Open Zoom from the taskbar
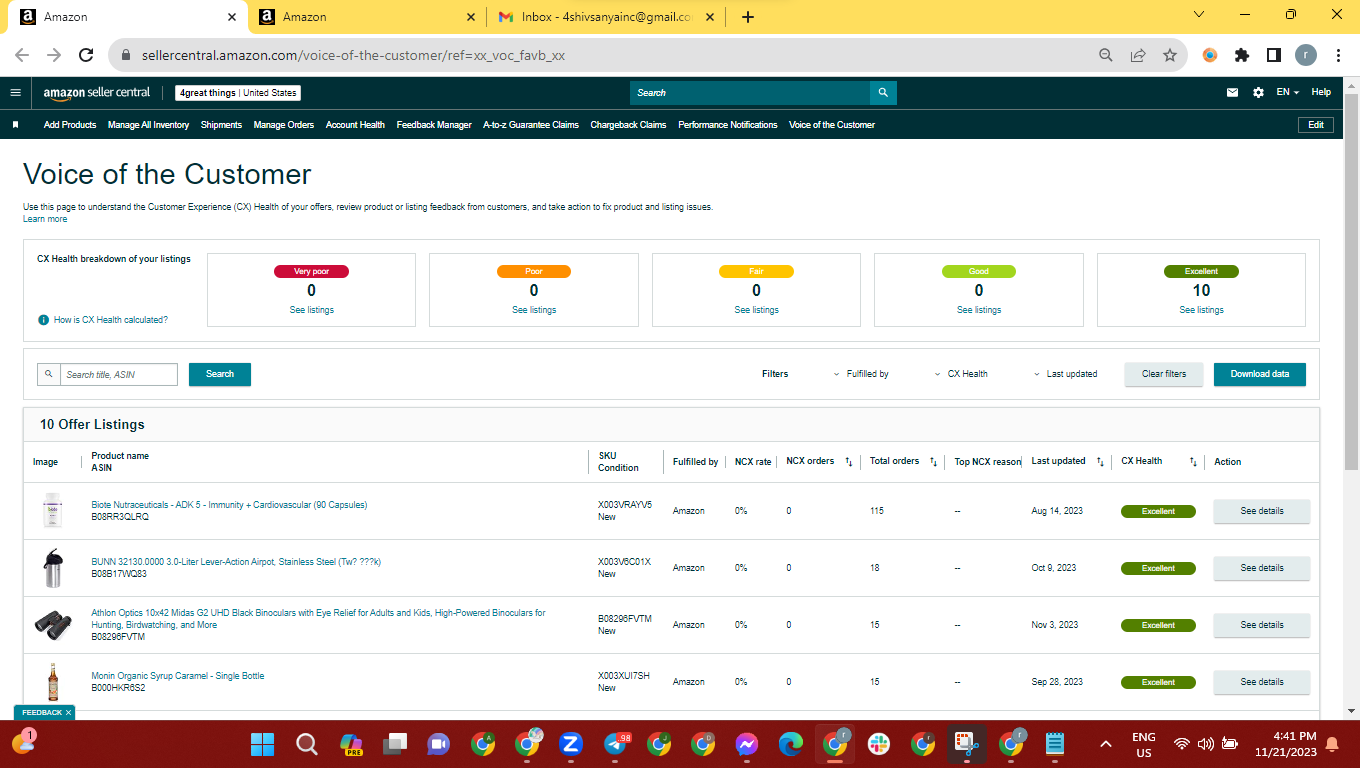Image resolution: width=1360 pixels, height=768 pixels. point(571,744)
